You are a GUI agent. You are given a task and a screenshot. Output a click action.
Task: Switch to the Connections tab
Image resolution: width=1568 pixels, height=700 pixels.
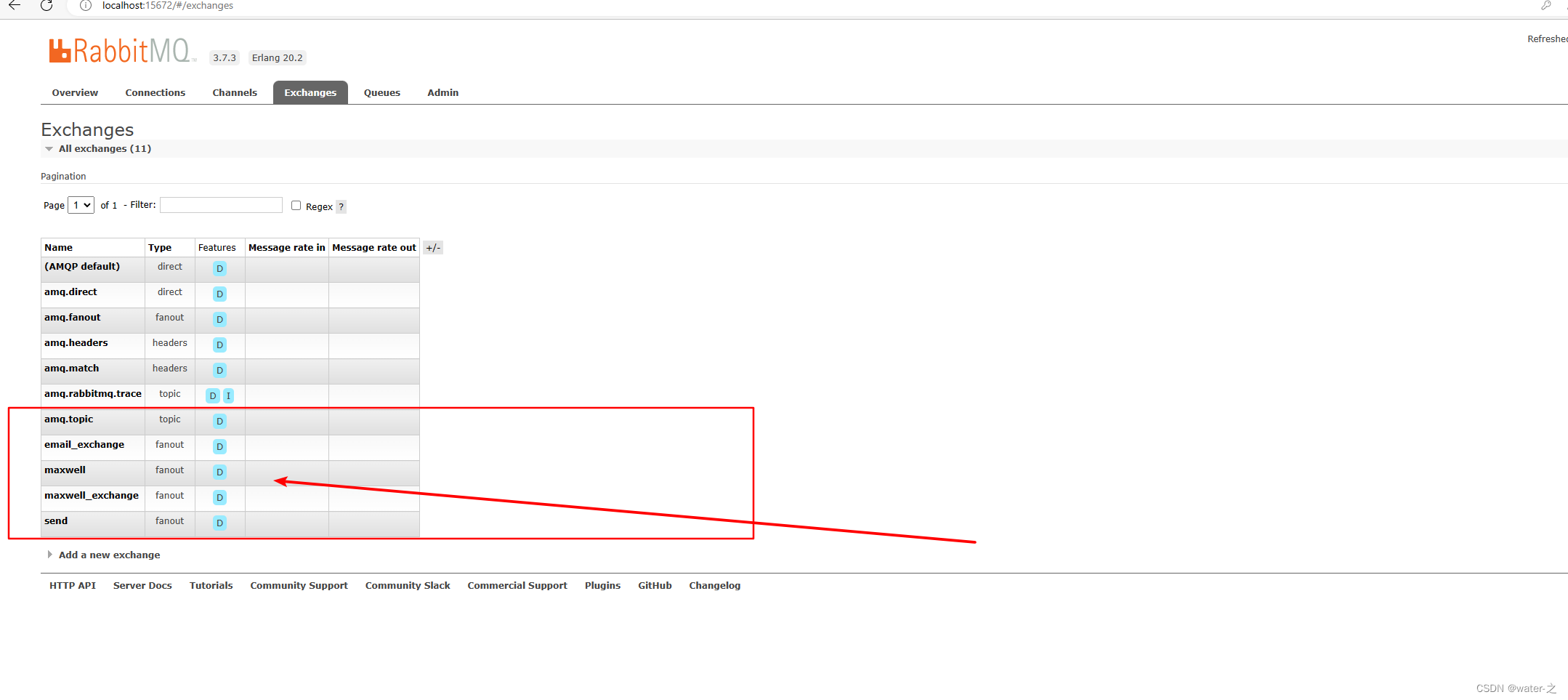(155, 92)
